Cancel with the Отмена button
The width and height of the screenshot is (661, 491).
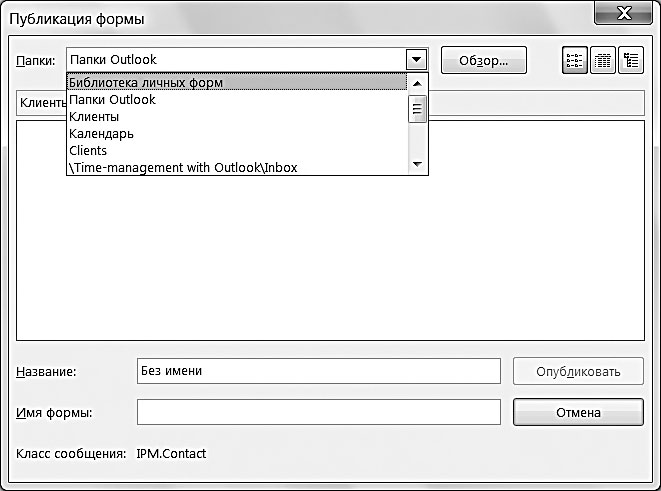coord(578,412)
